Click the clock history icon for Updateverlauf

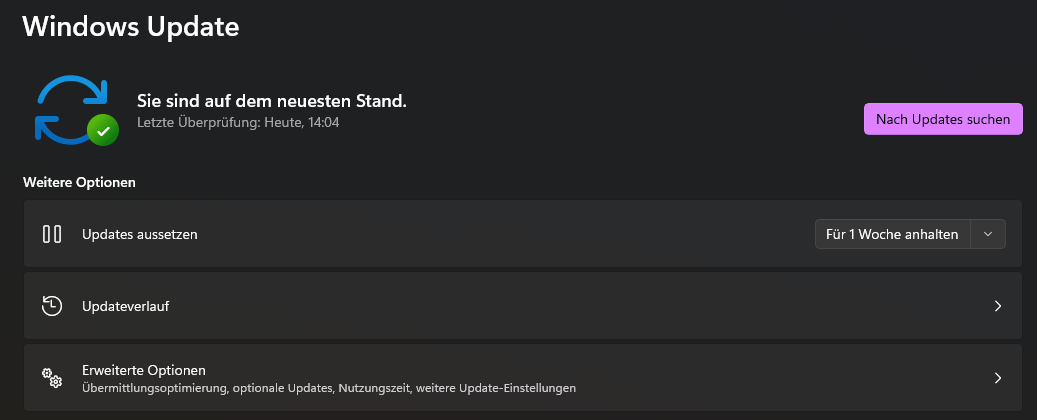[x=52, y=306]
